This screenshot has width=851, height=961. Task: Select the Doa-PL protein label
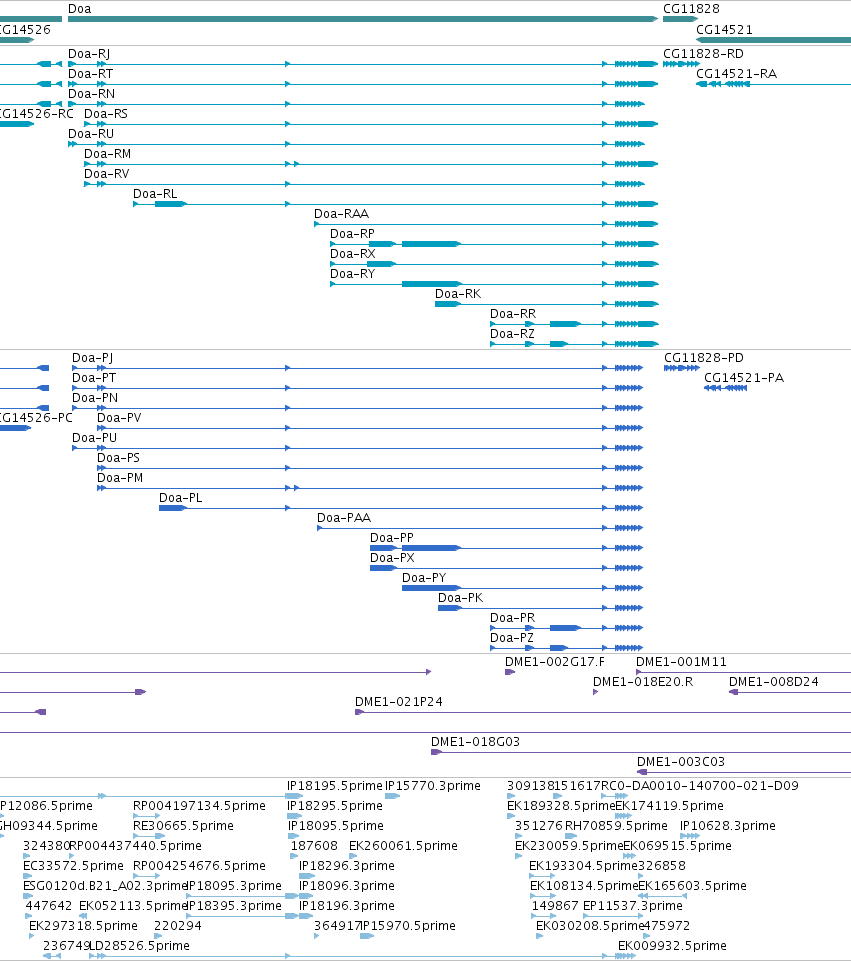pos(180,498)
